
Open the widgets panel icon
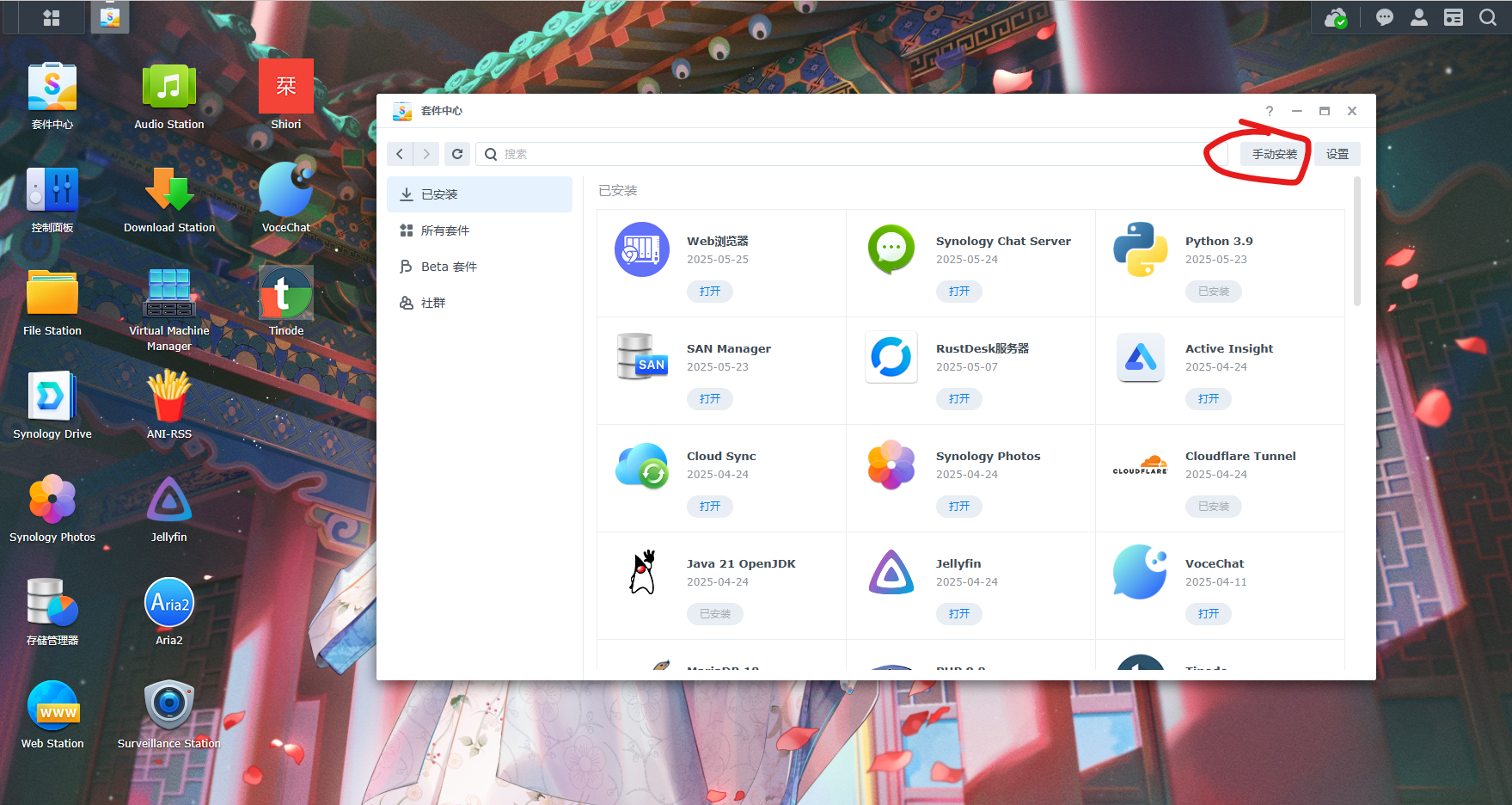tap(1454, 17)
